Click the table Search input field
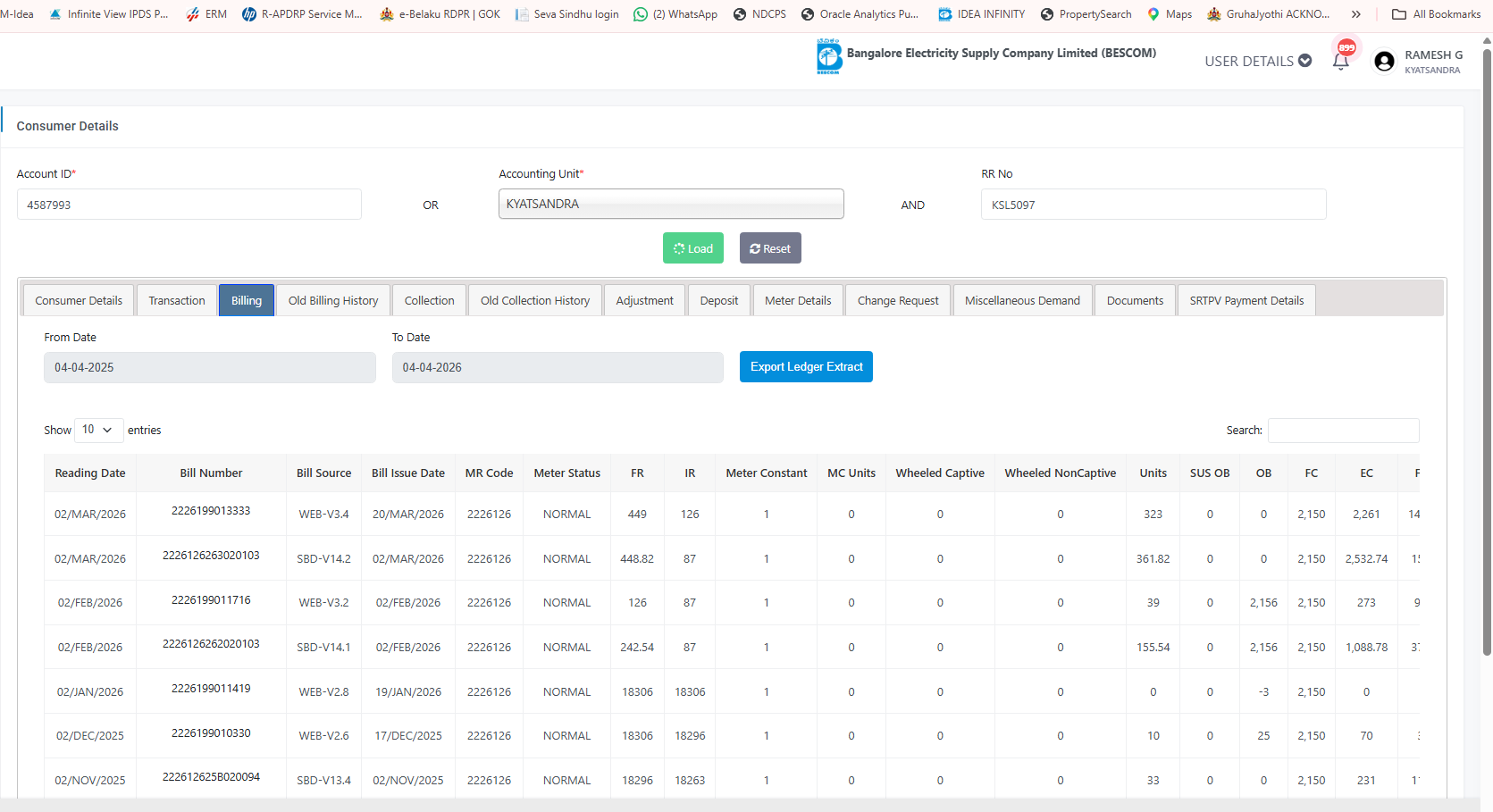 1342,431
